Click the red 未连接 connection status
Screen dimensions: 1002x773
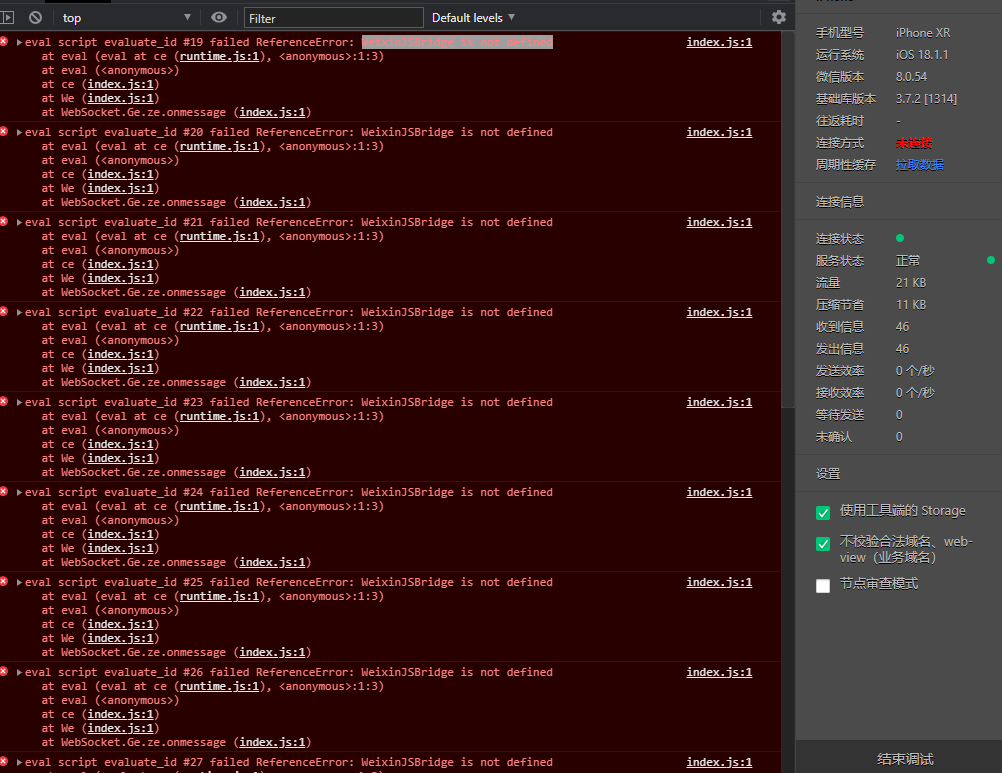click(914, 143)
